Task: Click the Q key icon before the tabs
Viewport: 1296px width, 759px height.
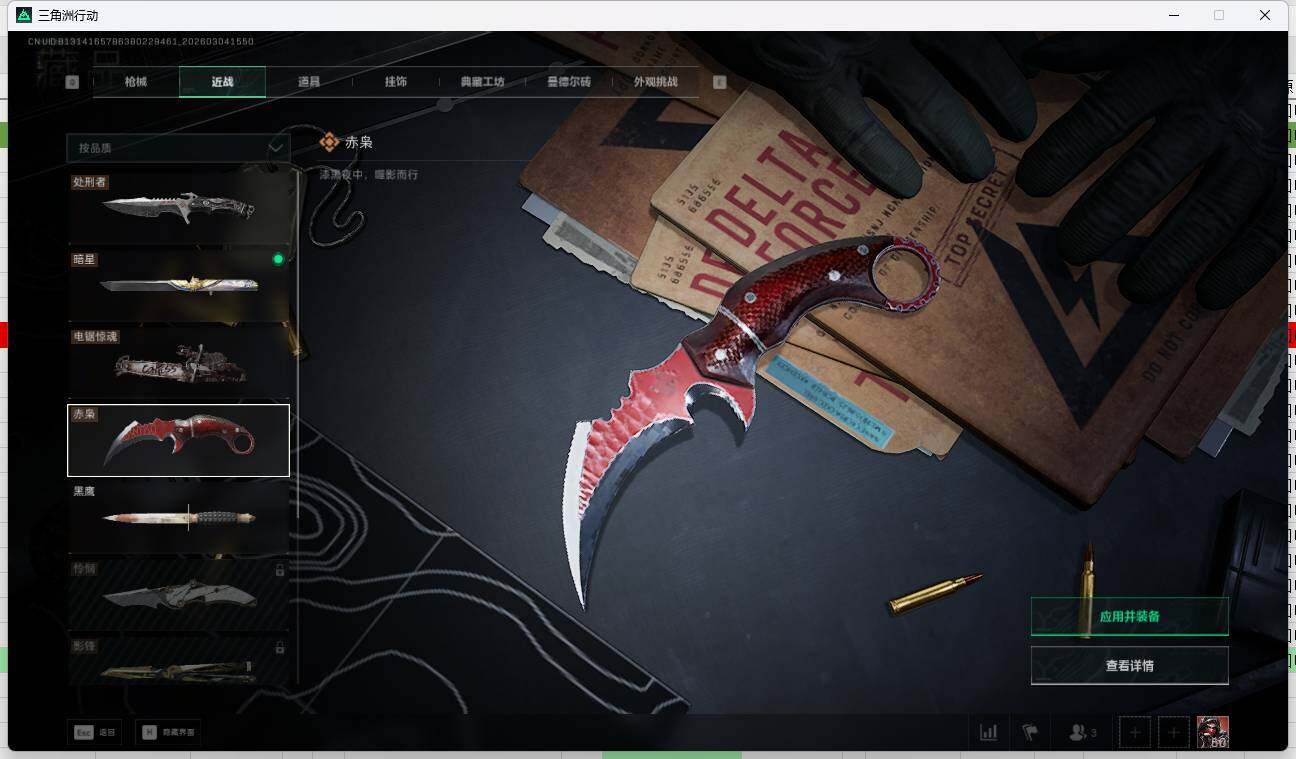Action: (x=72, y=82)
